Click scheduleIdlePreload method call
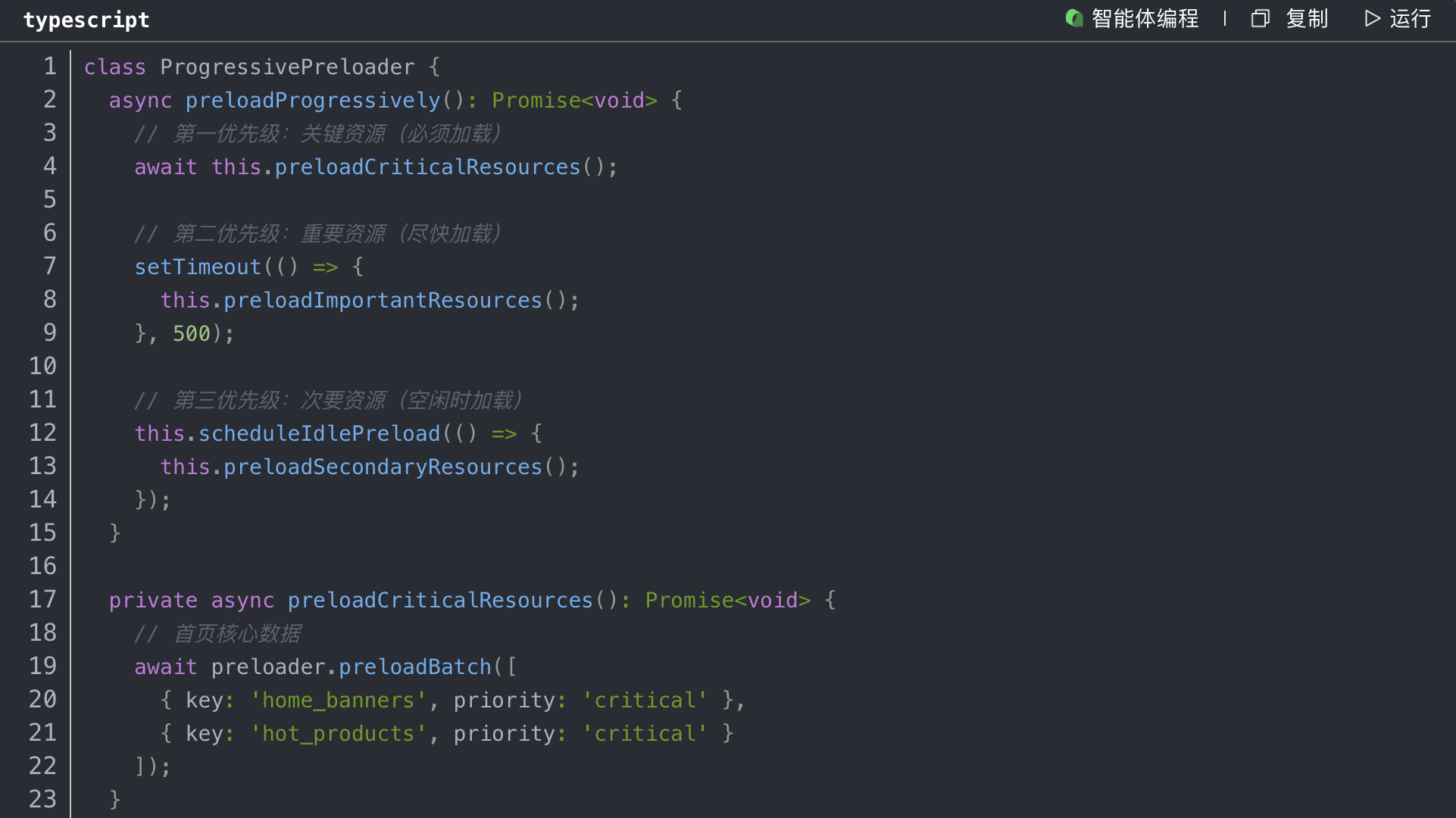The height and width of the screenshot is (818, 1456). pyautogui.click(x=319, y=433)
